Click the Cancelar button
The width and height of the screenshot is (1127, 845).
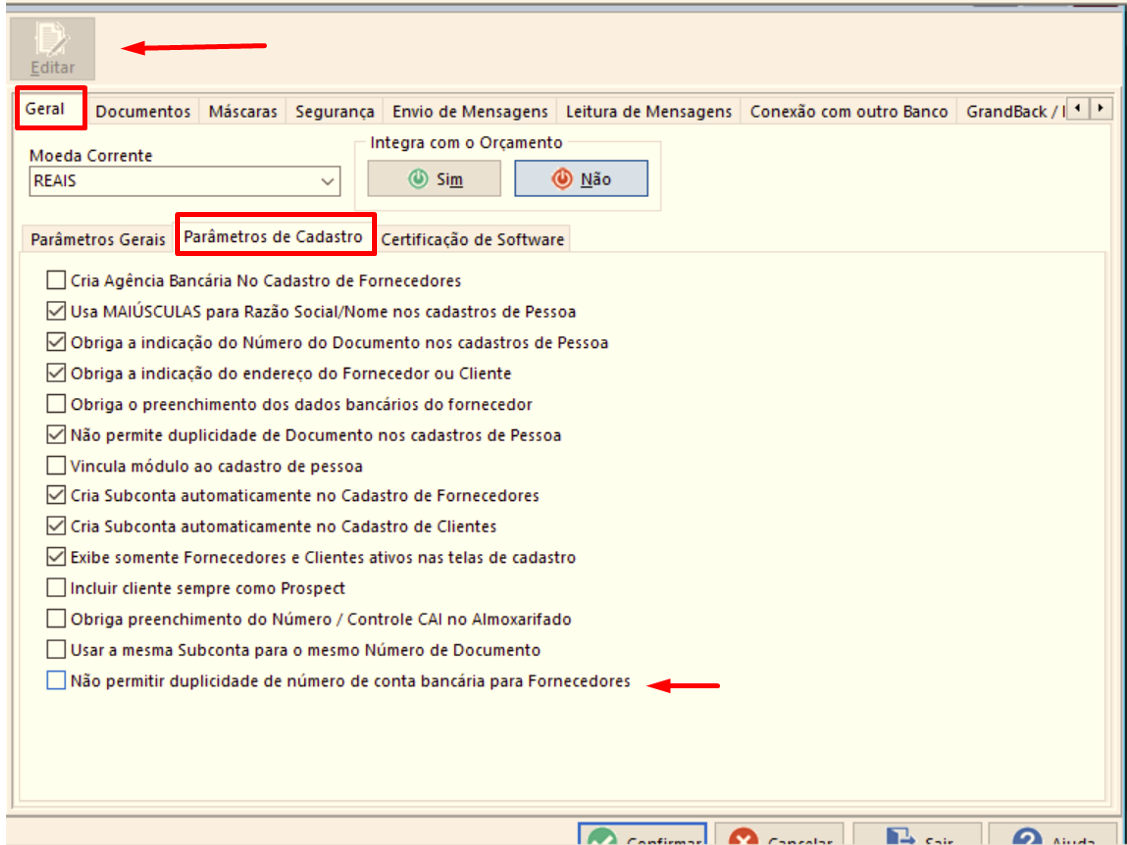[x=778, y=835]
